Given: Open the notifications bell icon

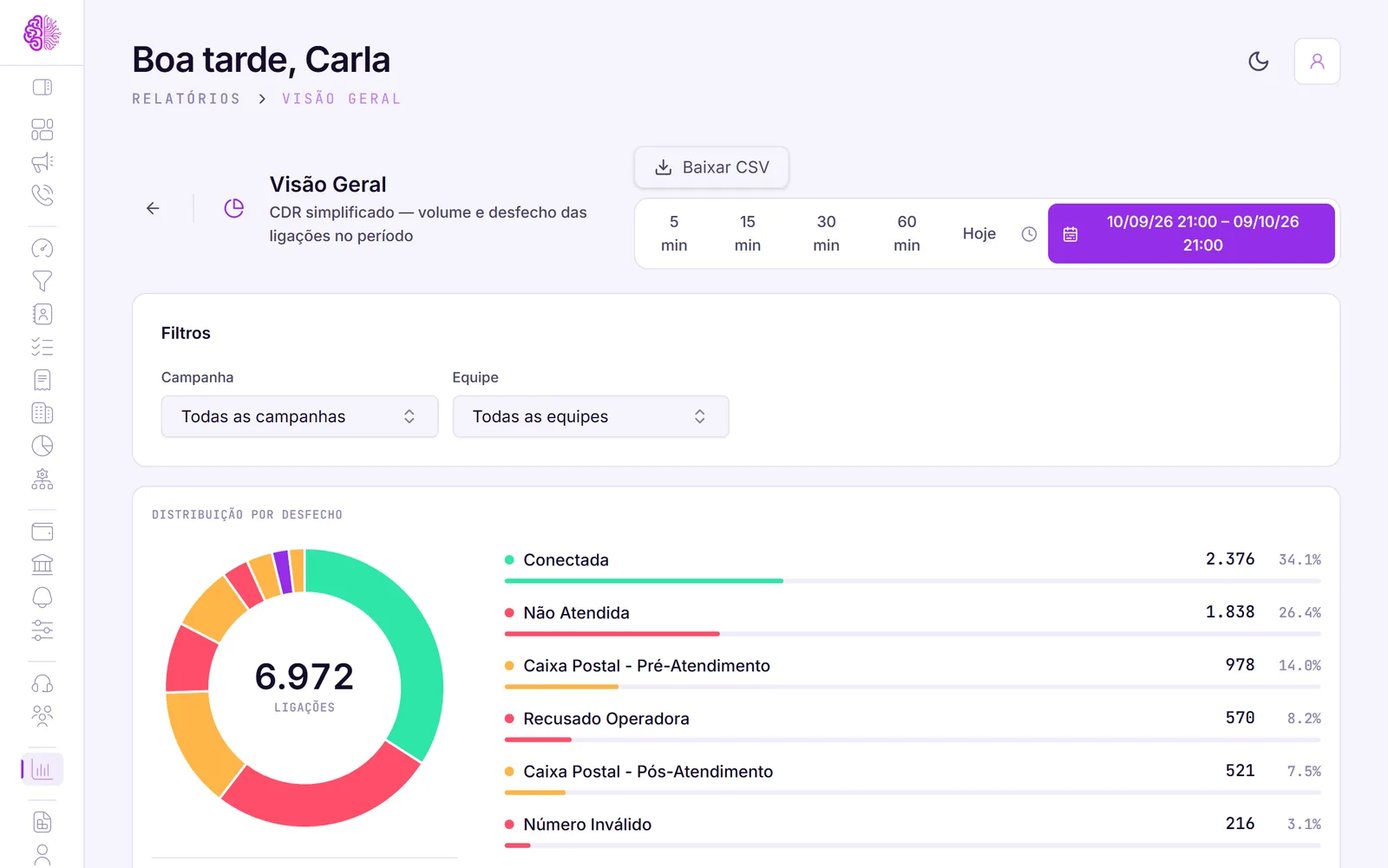Looking at the screenshot, I should pyautogui.click(x=42, y=597).
